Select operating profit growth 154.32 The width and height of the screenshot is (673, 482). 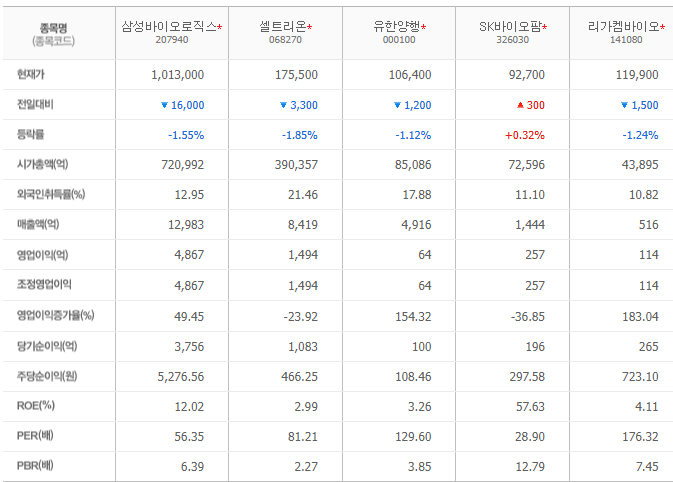tap(413, 317)
